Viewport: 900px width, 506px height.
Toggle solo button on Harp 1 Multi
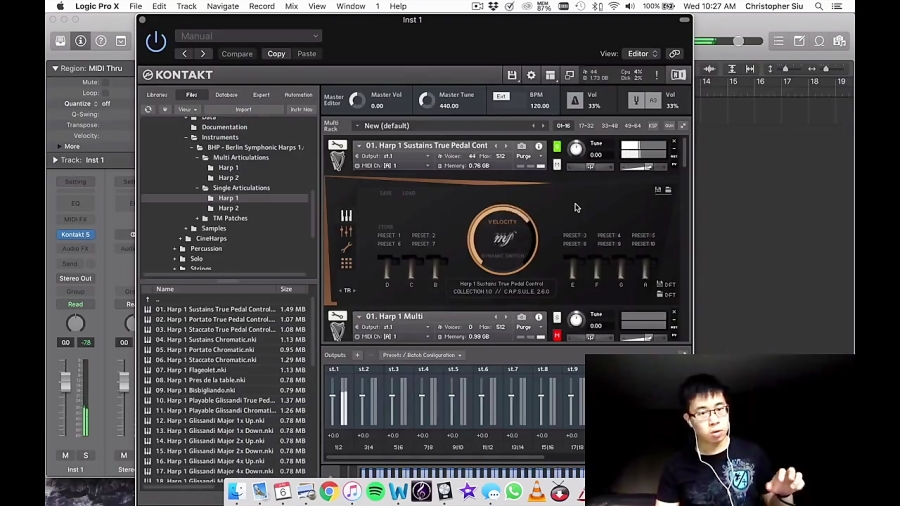click(557, 317)
